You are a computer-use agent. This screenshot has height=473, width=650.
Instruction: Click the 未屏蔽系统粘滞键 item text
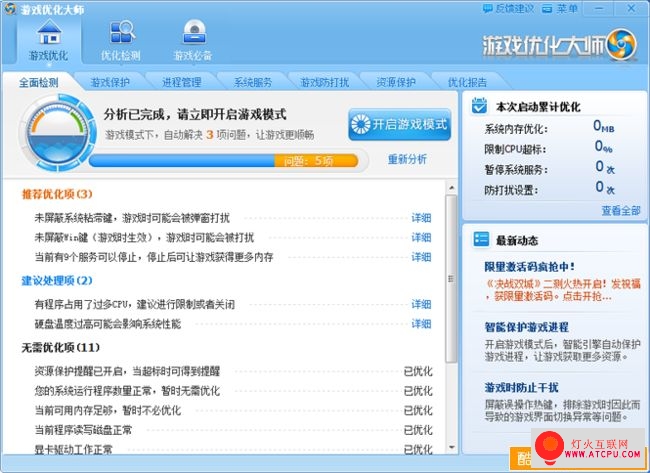[x=132, y=218]
